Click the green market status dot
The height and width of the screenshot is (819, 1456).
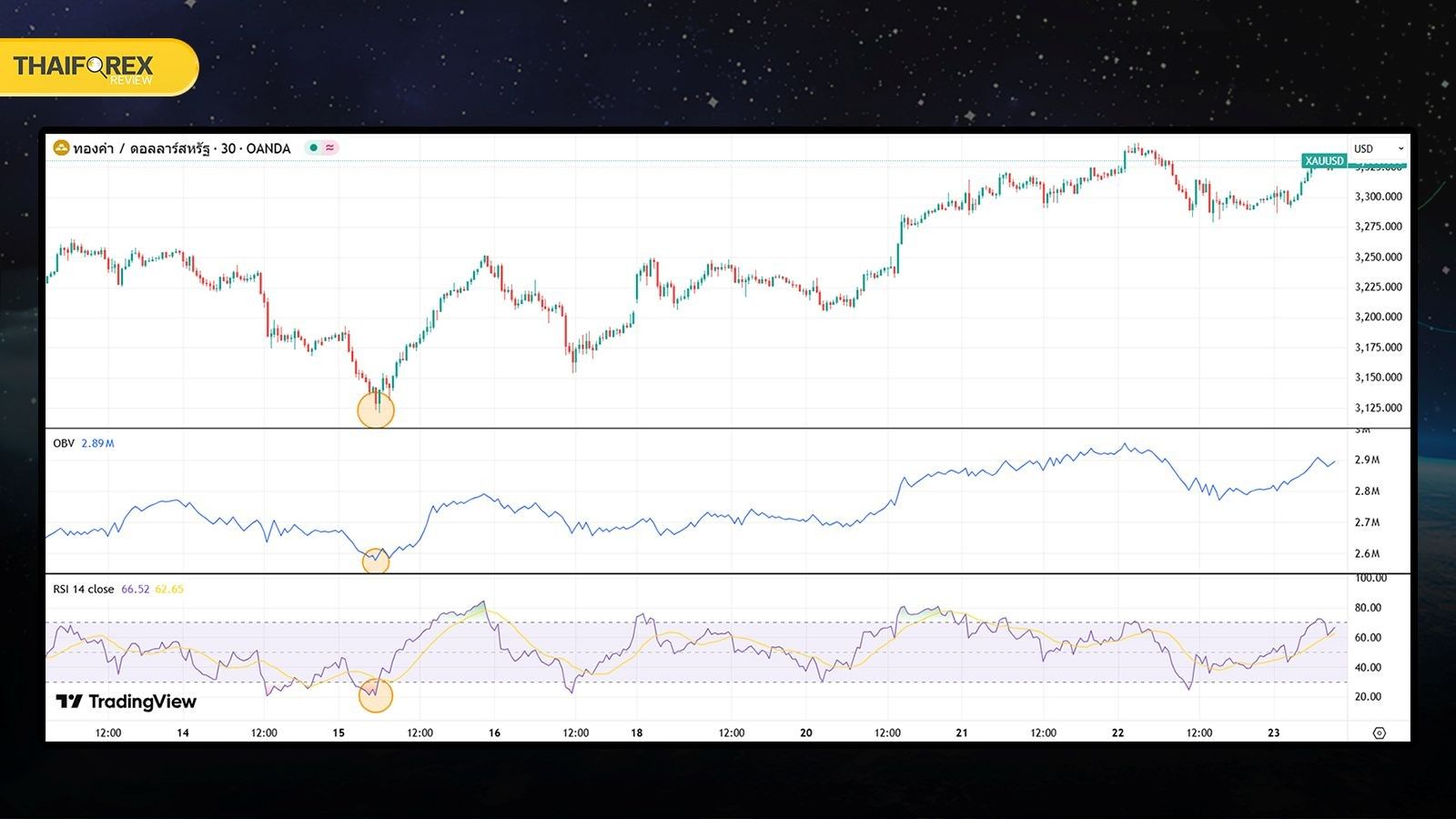pyautogui.click(x=313, y=147)
